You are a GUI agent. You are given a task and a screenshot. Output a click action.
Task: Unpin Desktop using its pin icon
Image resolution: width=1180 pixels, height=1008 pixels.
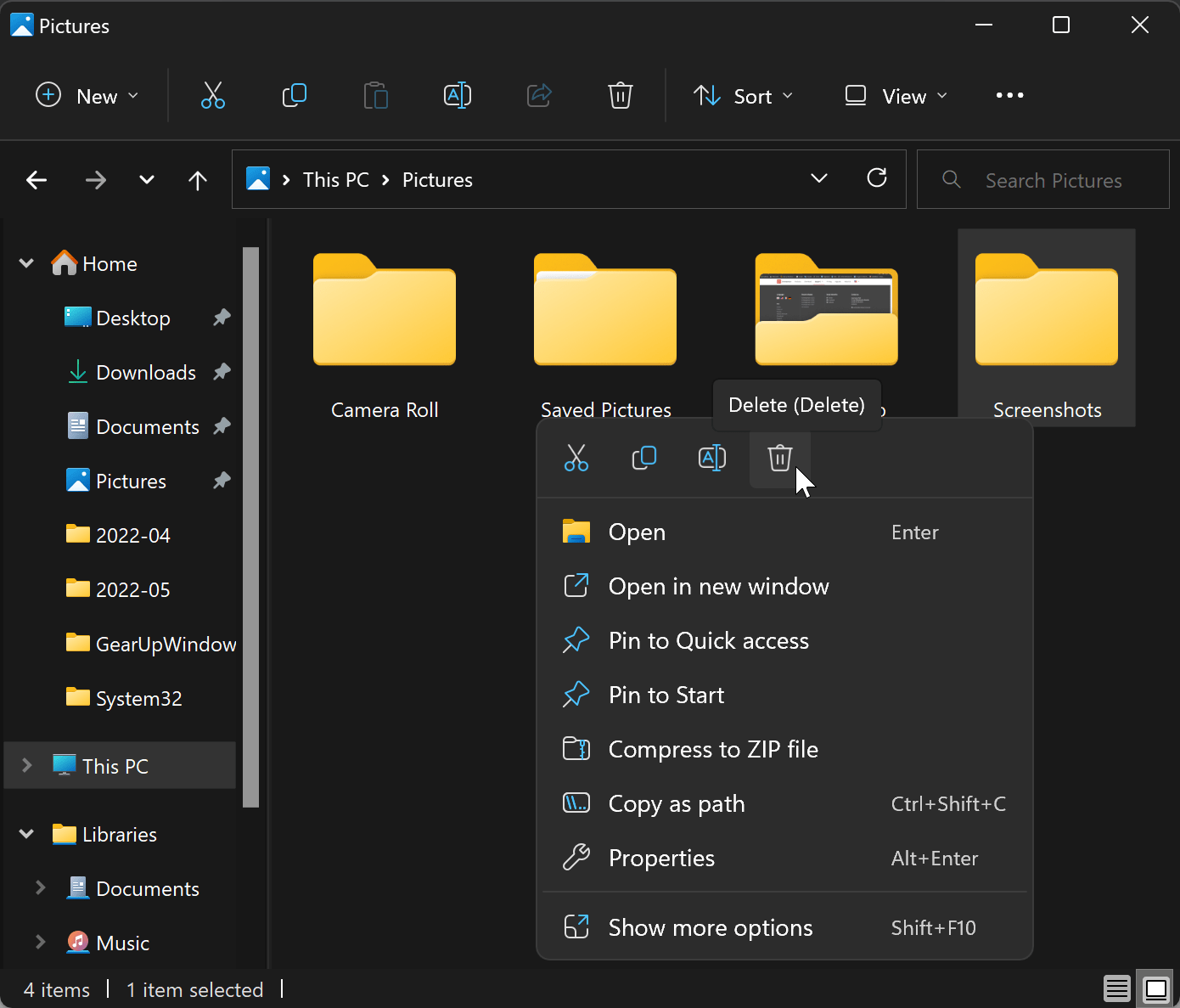coord(222,318)
